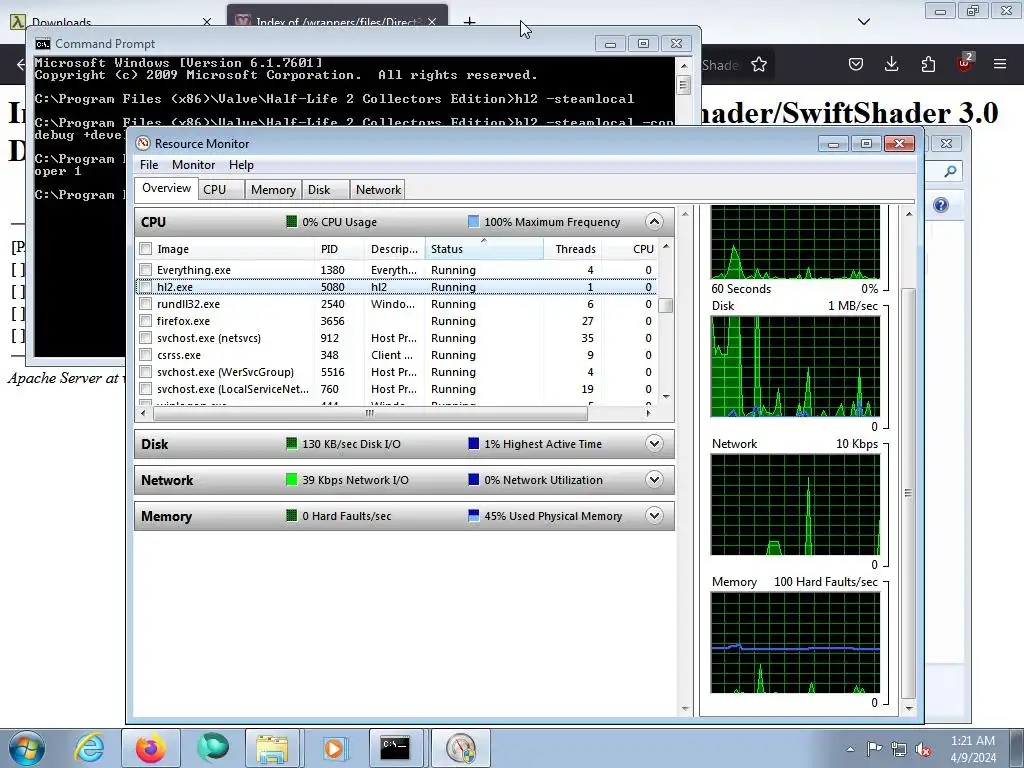Image resolution: width=1024 pixels, height=768 pixels.
Task: Click the process table horizontal scrollbar
Action: click(370, 413)
